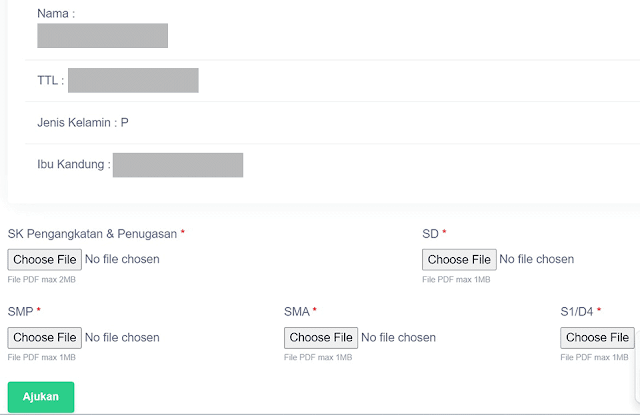Click "No file chosen" beside SMA upload
This screenshot has height=415, width=640.
(x=398, y=338)
